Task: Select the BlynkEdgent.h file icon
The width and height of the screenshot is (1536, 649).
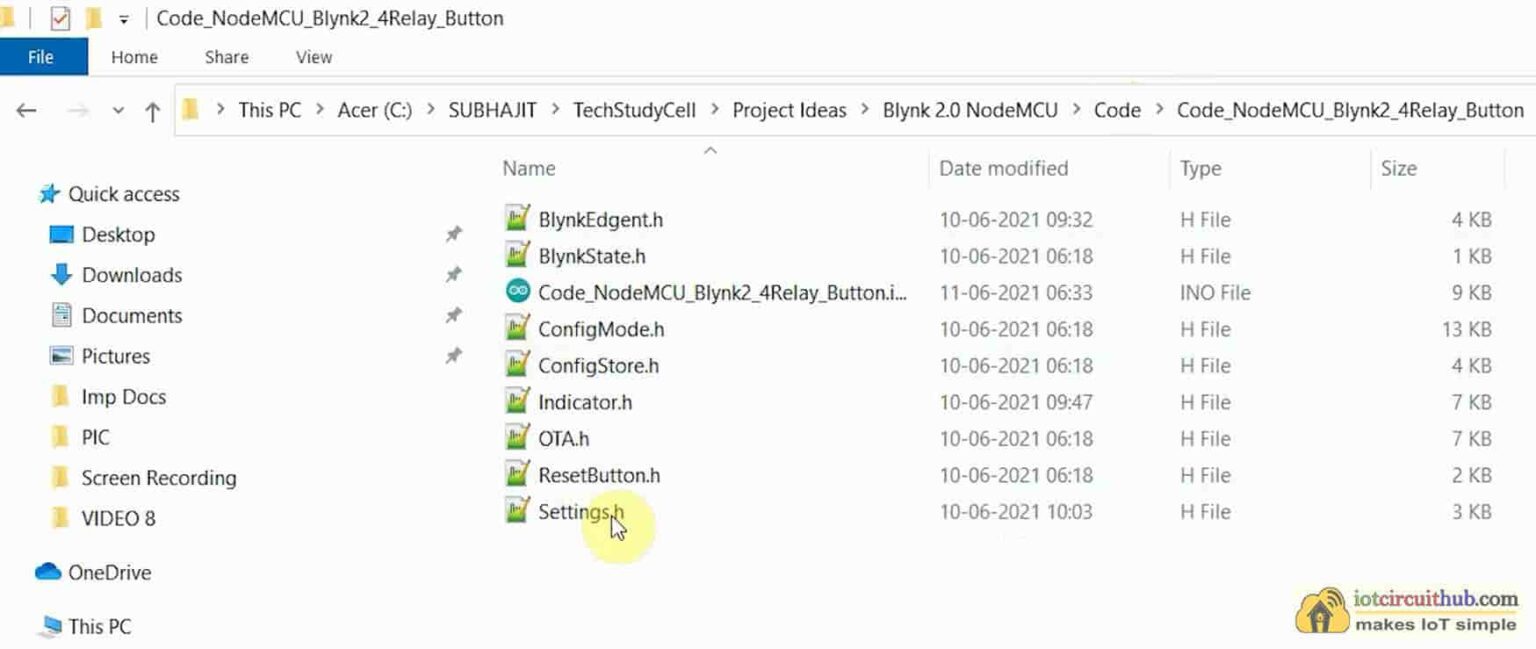Action: click(x=517, y=219)
